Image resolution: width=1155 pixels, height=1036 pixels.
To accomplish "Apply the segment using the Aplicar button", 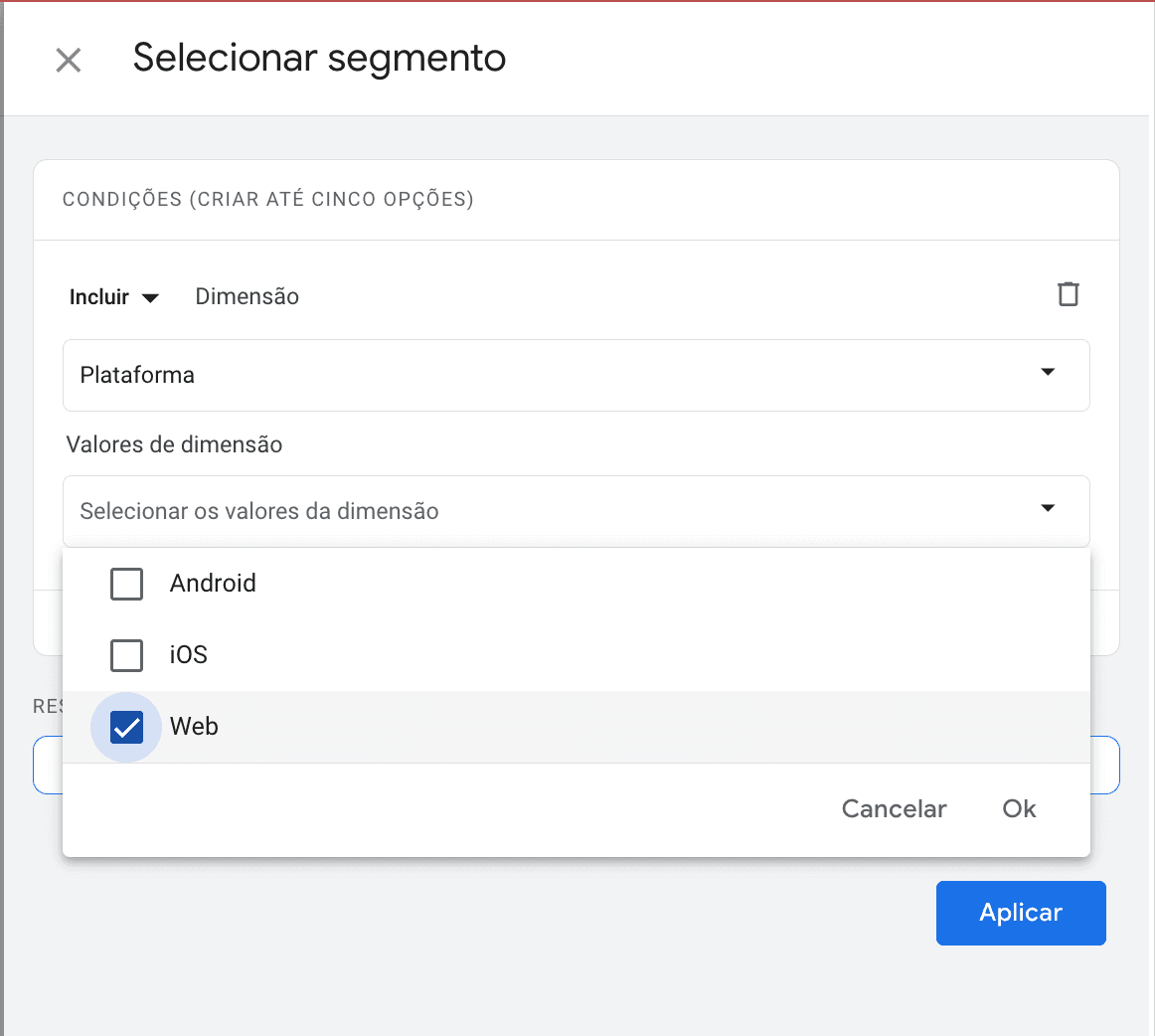I will tap(1021, 913).
